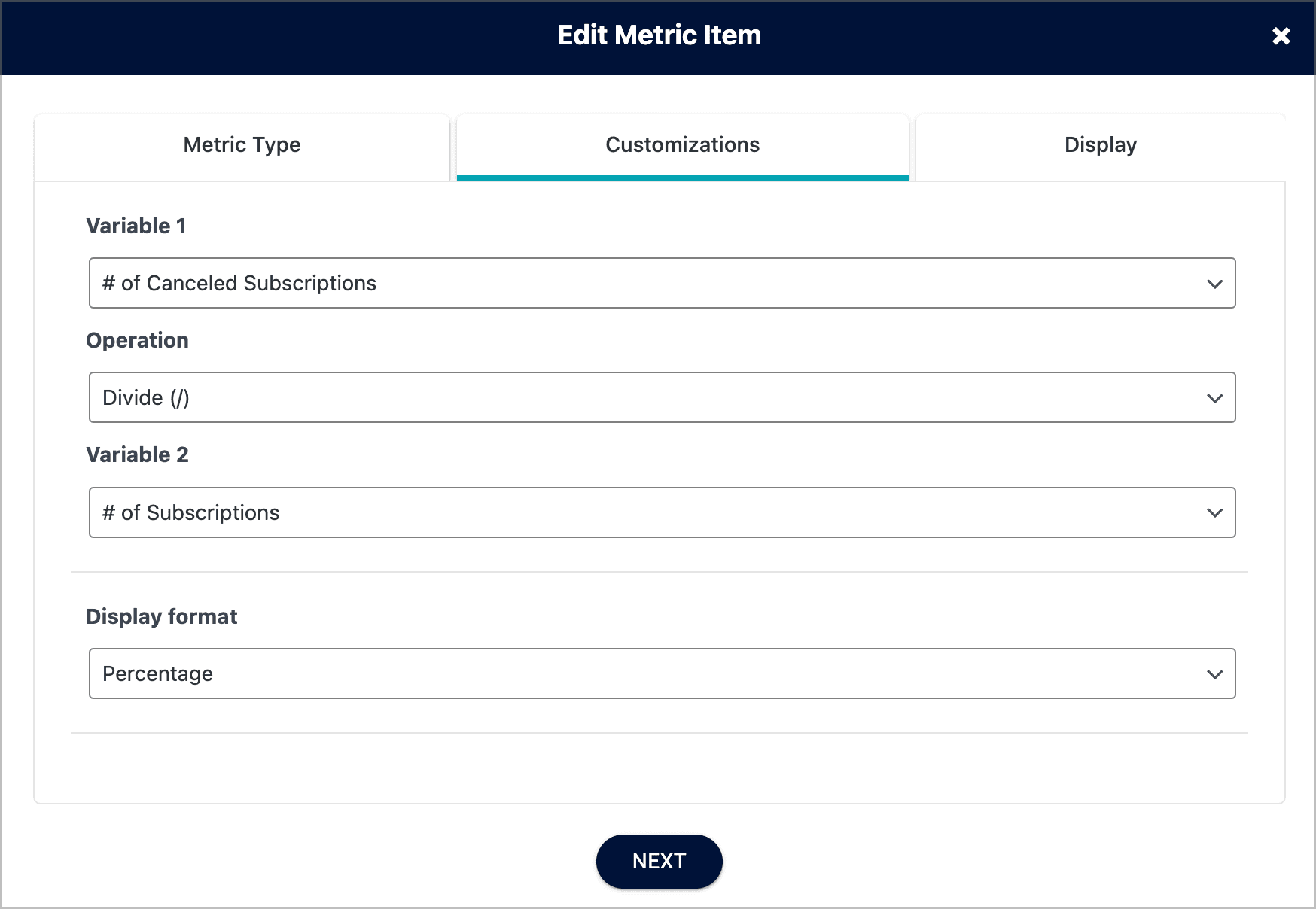Click the teal underline beneath Customizations

[x=681, y=178]
